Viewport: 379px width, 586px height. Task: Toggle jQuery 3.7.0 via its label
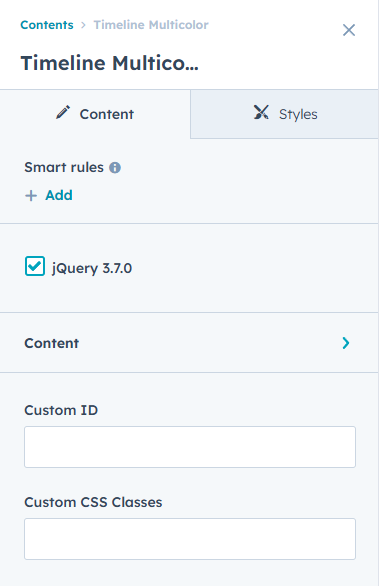(92, 268)
